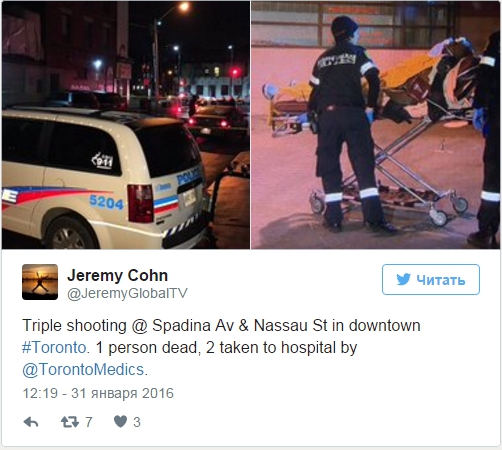Click the Twitter bird icon in follow button
This screenshot has height=450, width=502.
click(404, 280)
